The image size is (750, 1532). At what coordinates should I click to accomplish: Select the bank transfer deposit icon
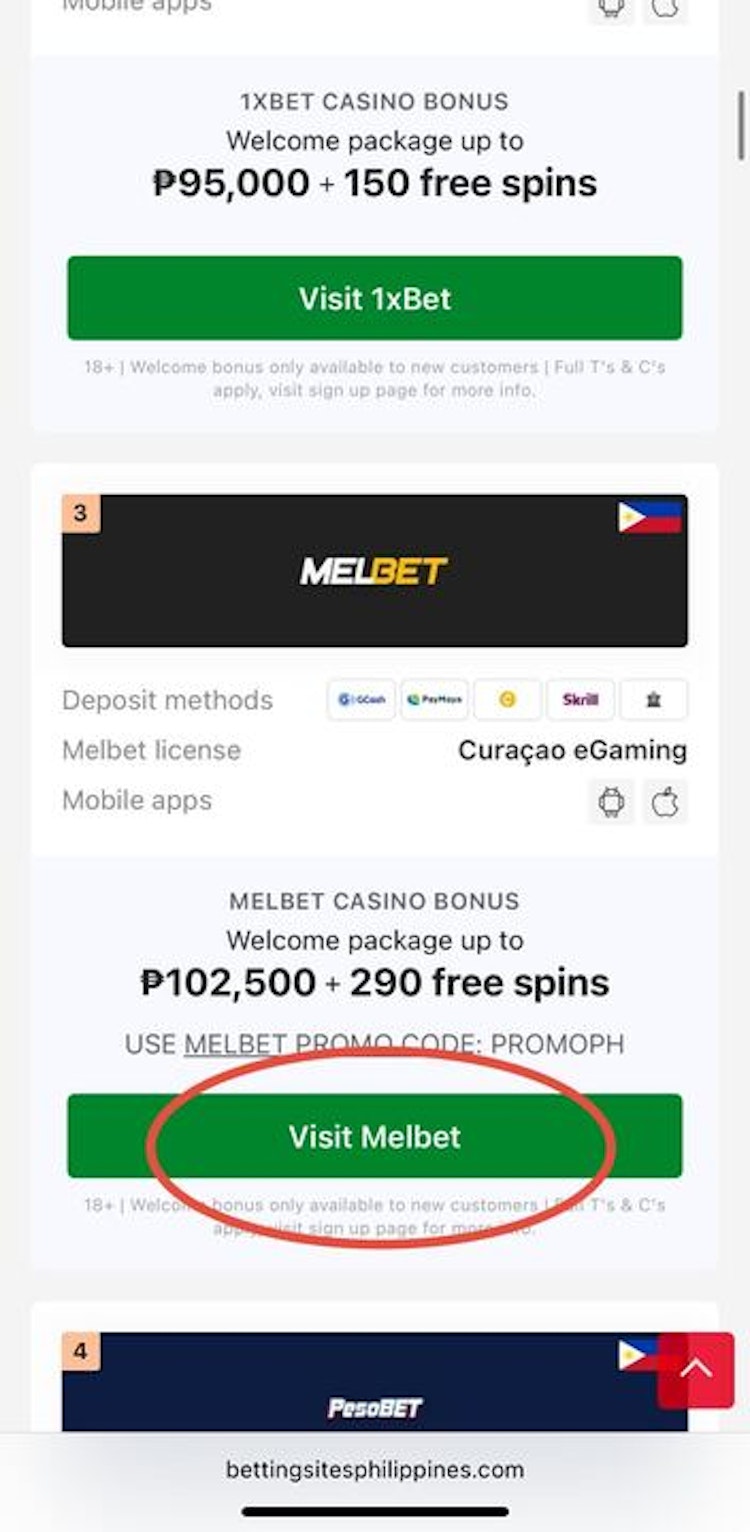point(653,699)
